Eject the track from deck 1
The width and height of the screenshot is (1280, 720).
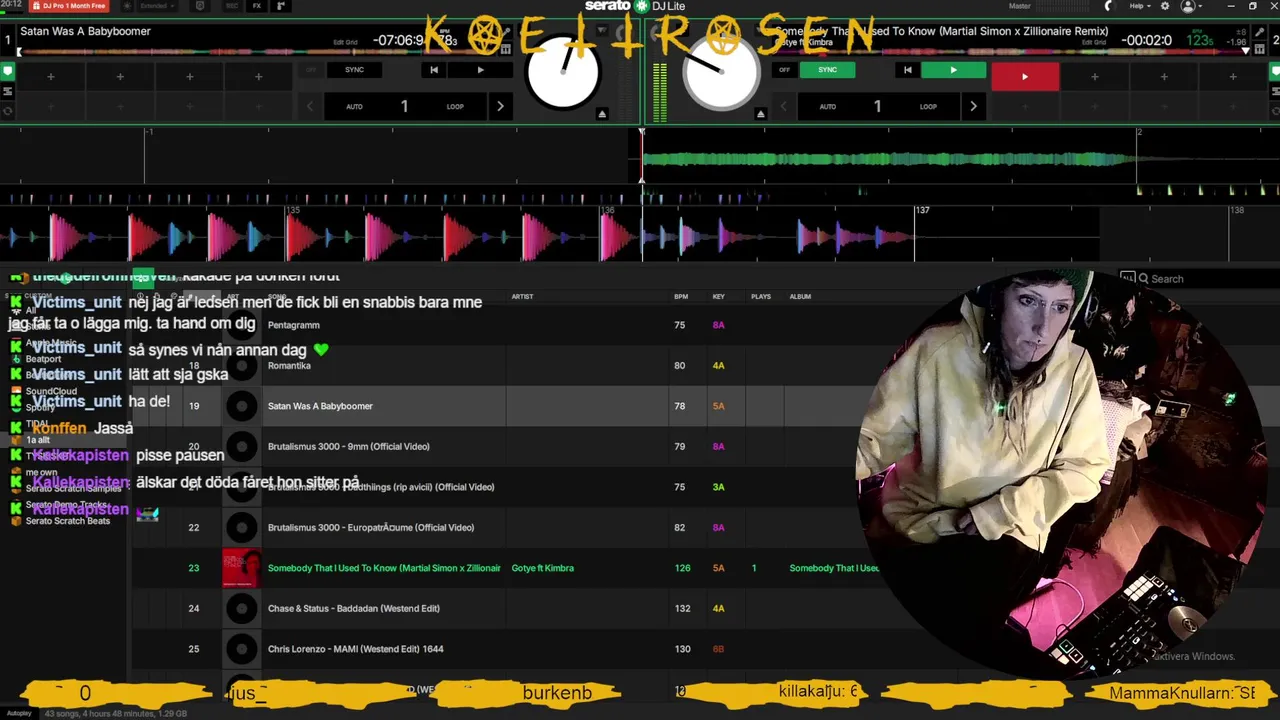pyautogui.click(x=602, y=114)
